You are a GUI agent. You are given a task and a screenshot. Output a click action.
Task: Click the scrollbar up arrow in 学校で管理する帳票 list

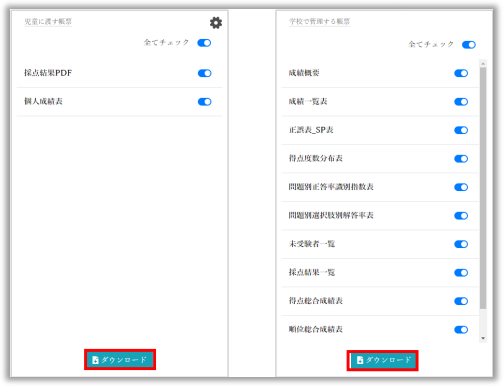483,63
